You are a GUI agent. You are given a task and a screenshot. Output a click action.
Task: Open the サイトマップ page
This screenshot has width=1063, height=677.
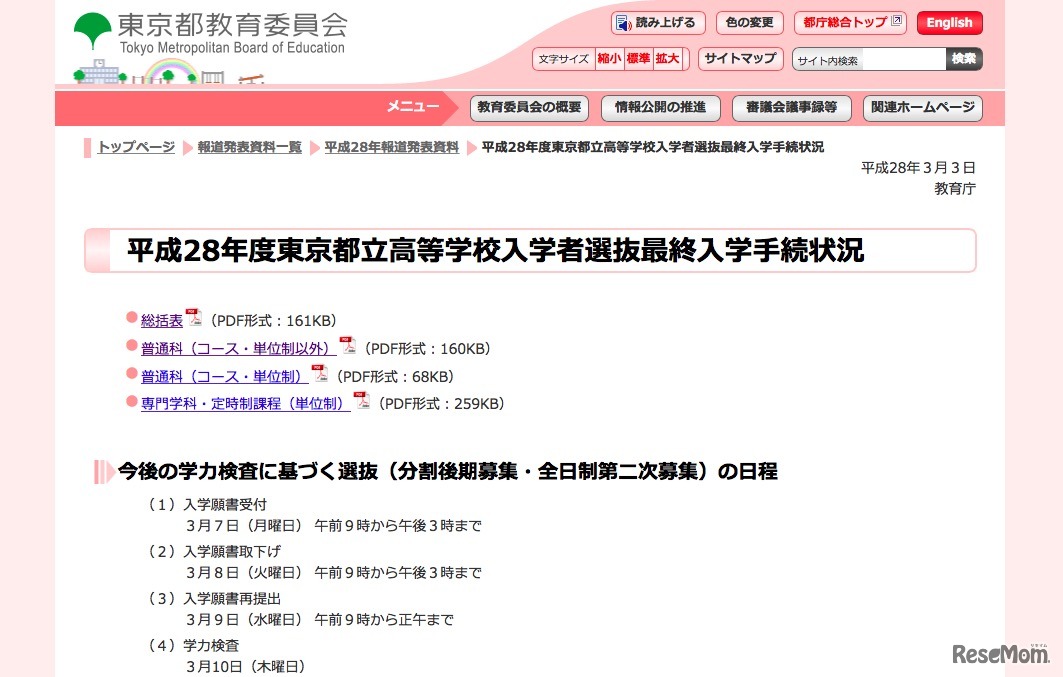click(x=740, y=59)
